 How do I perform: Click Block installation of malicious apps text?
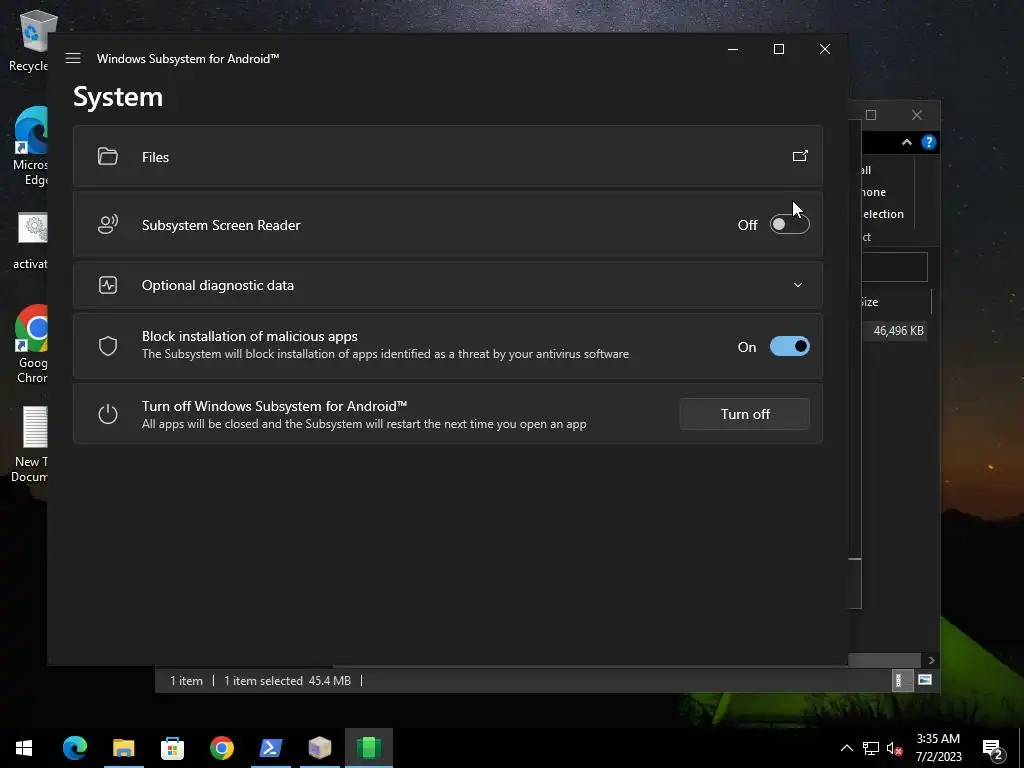tap(249, 336)
